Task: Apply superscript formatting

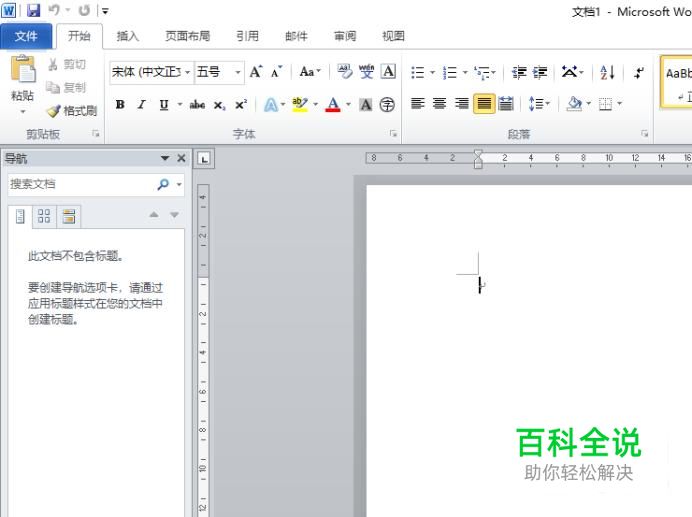Action: [241, 105]
